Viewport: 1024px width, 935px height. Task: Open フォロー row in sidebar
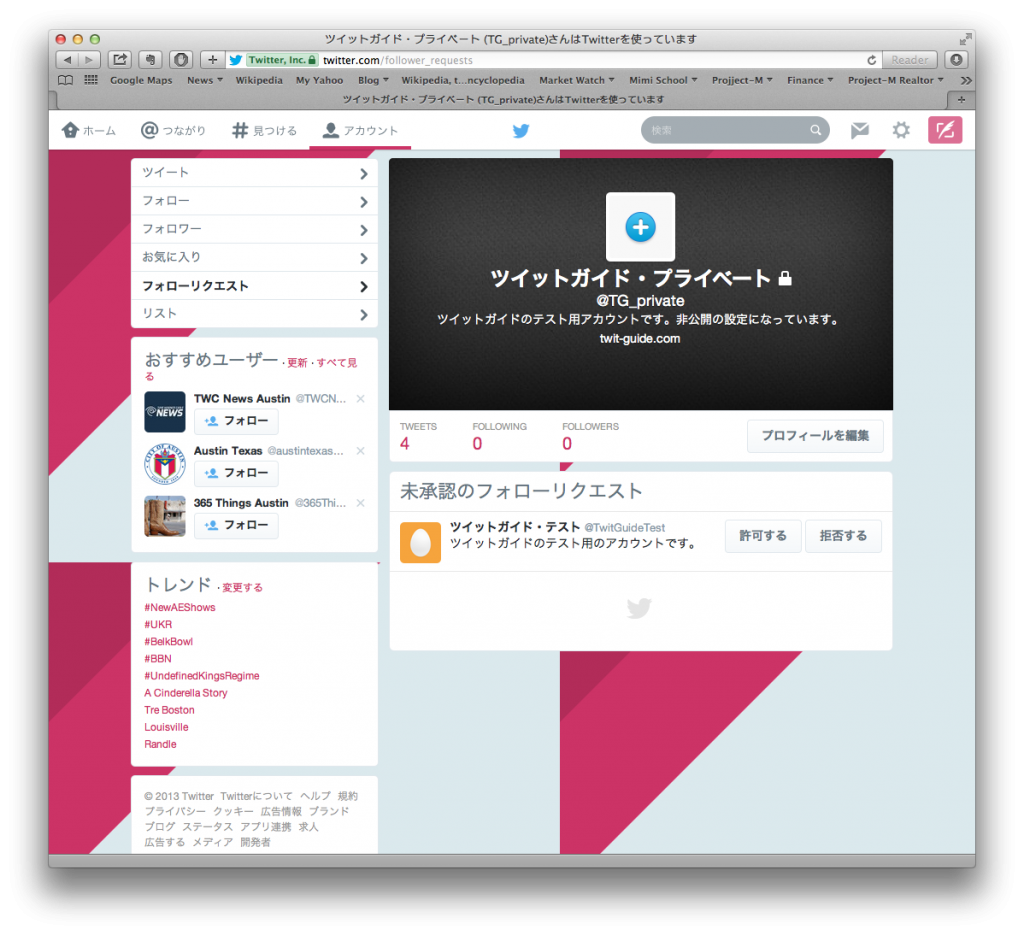click(255, 201)
